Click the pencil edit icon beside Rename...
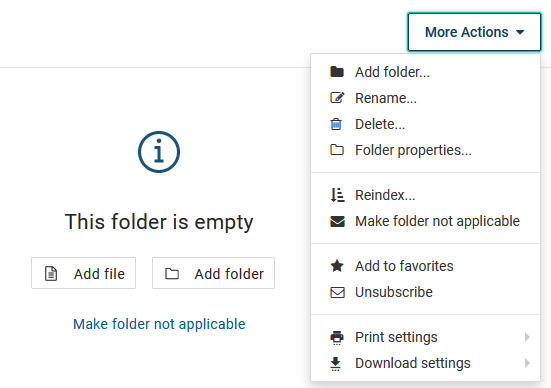 click(337, 98)
